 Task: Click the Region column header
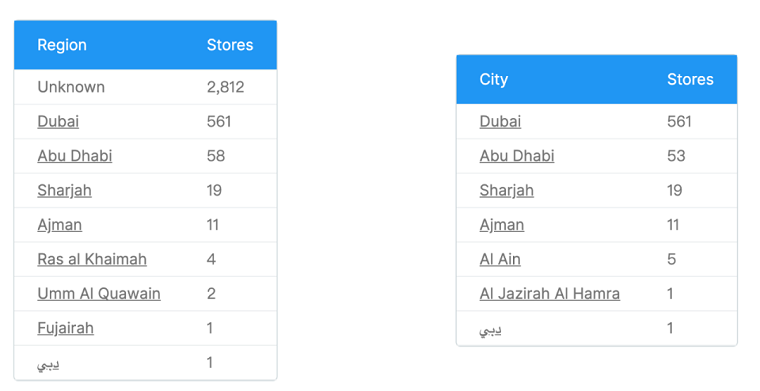click(x=62, y=45)
